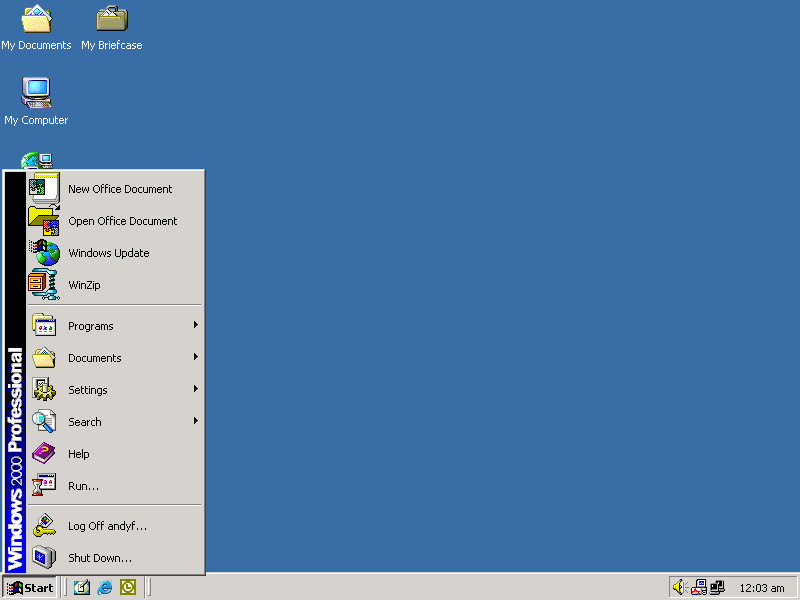Click the 12:03 am taskbar clock
Screen dimensions: 800x600
click(762, 588)
